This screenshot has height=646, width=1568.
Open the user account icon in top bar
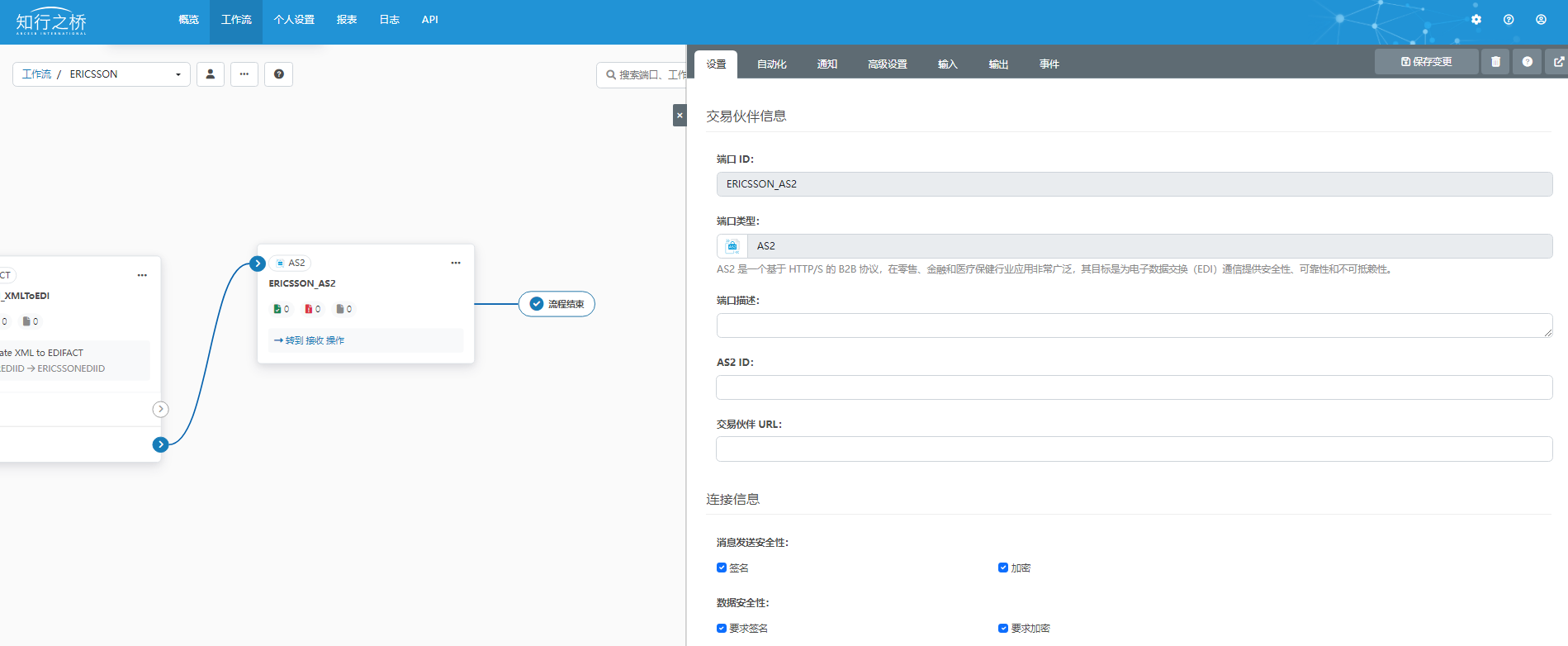coord(1541,20)
